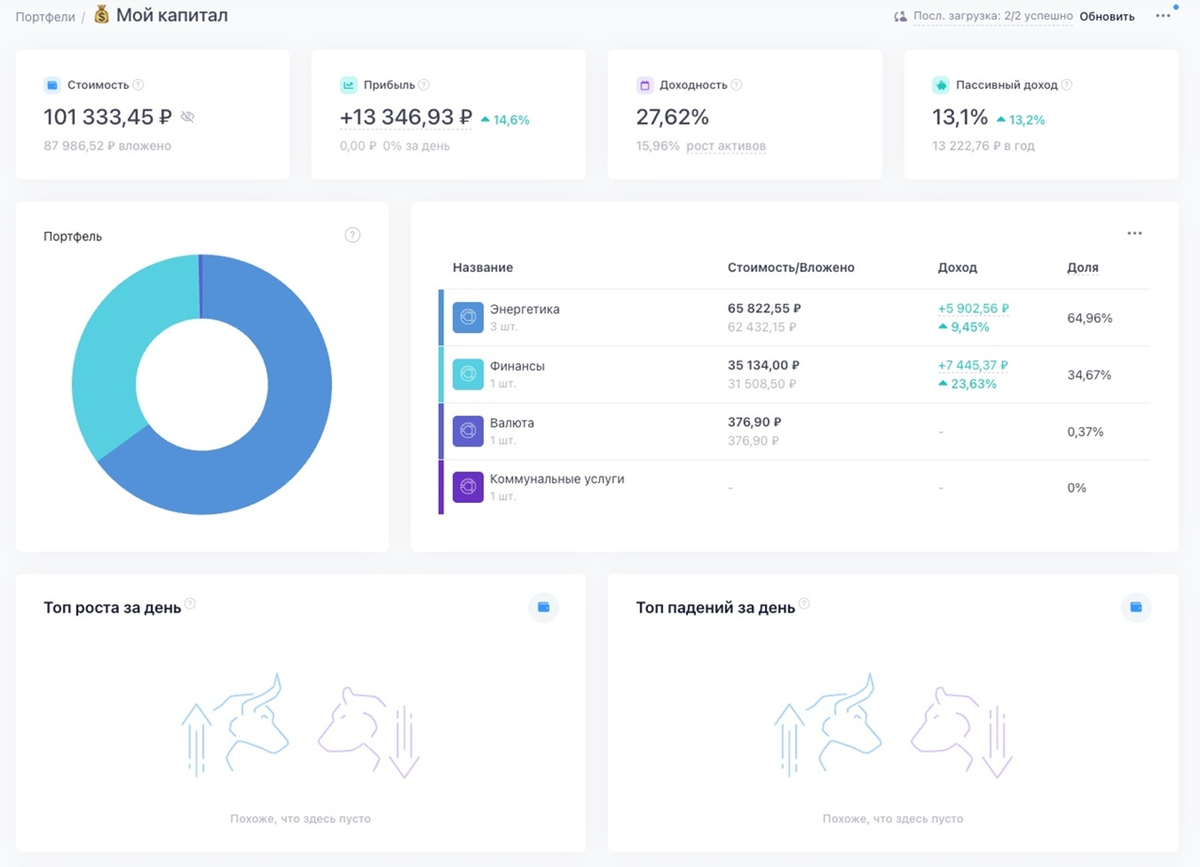Click the +5 902,56 ₽ income value
The image size is (1200, 867).
coord(973,309)
